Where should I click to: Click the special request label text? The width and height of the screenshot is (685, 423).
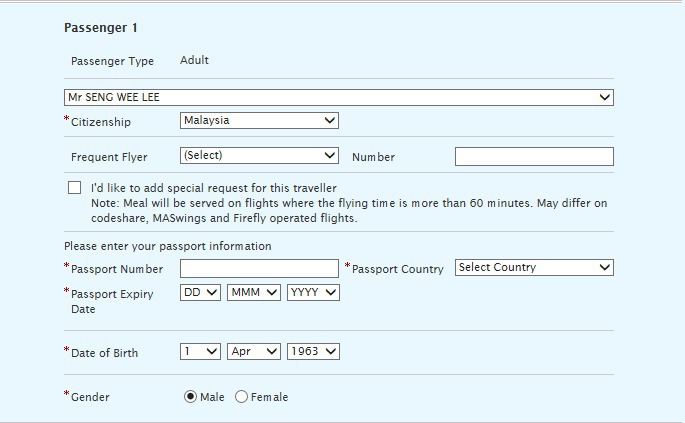214,188
